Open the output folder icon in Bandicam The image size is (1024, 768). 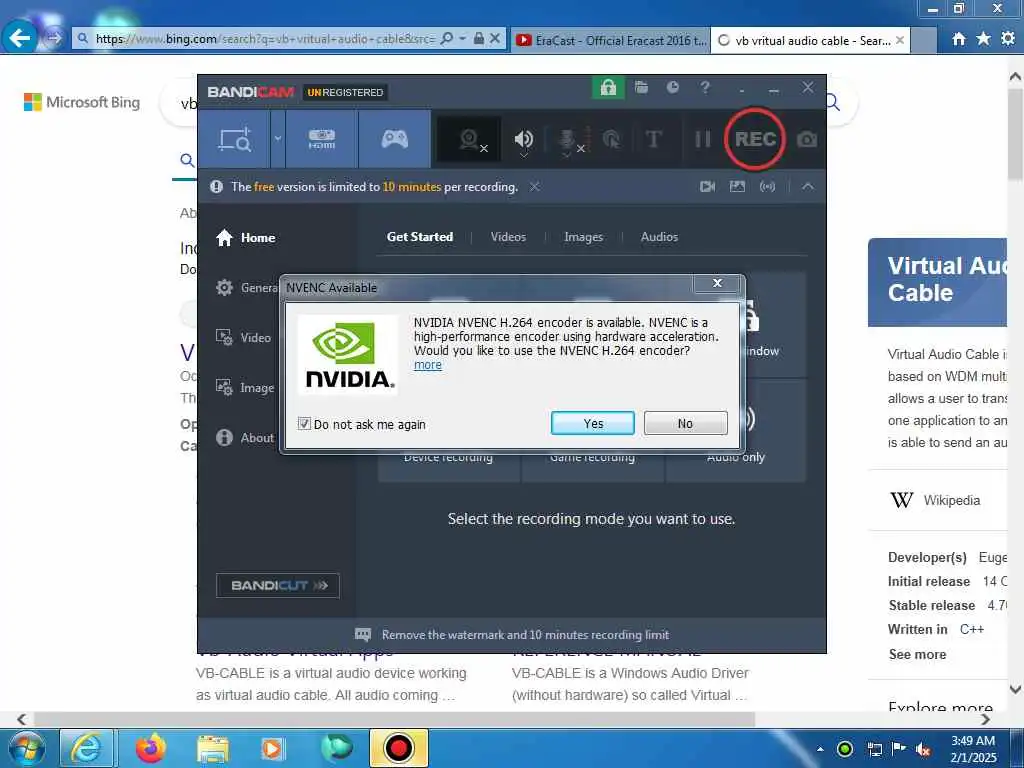point(641,88)
